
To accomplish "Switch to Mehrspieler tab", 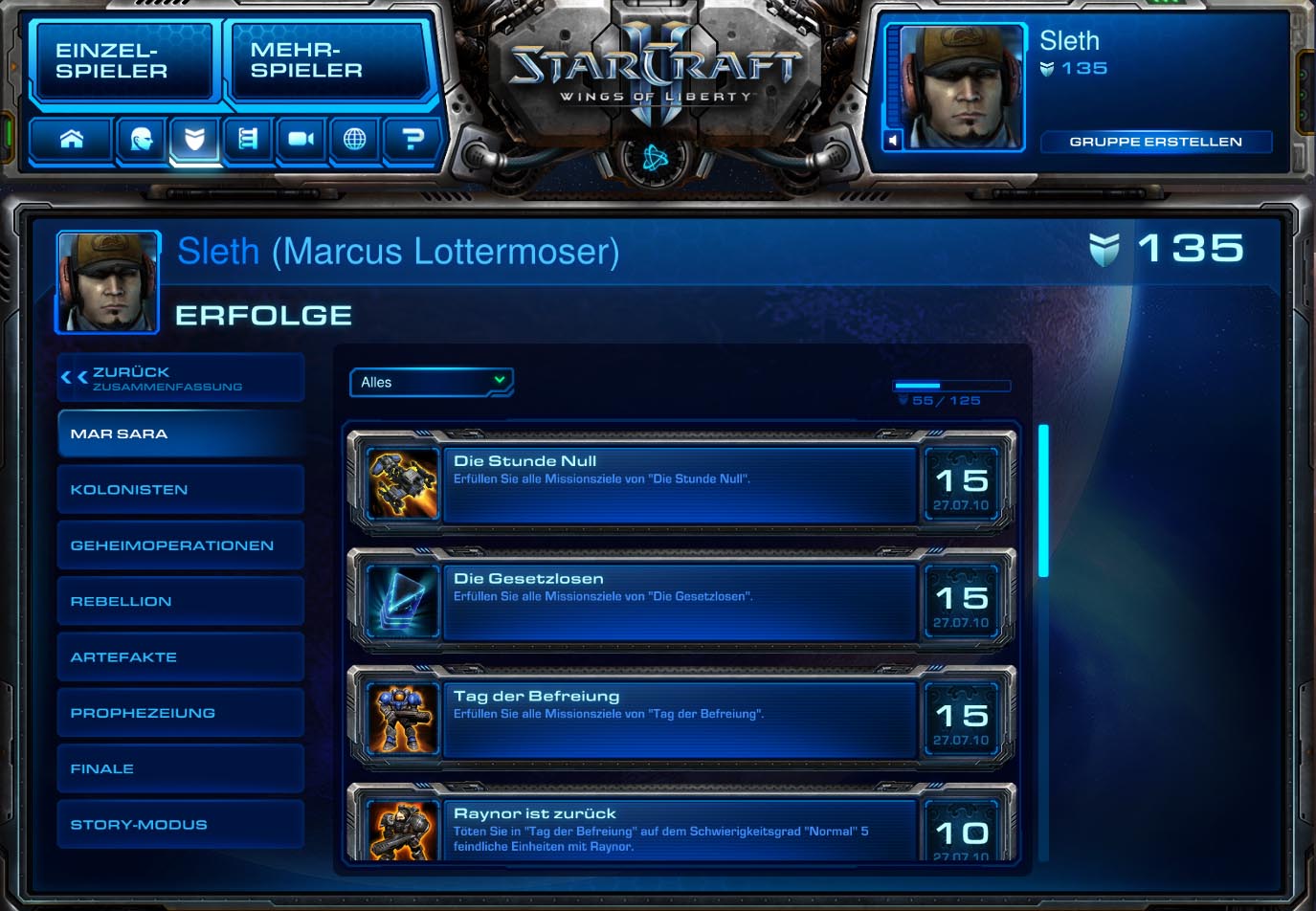I will [x=328, y=60].
